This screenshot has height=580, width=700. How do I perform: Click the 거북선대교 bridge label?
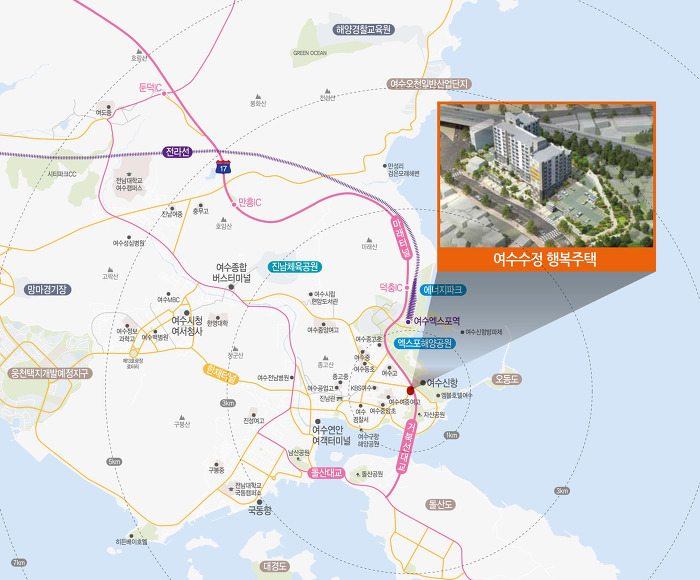[x=409, y=446]
